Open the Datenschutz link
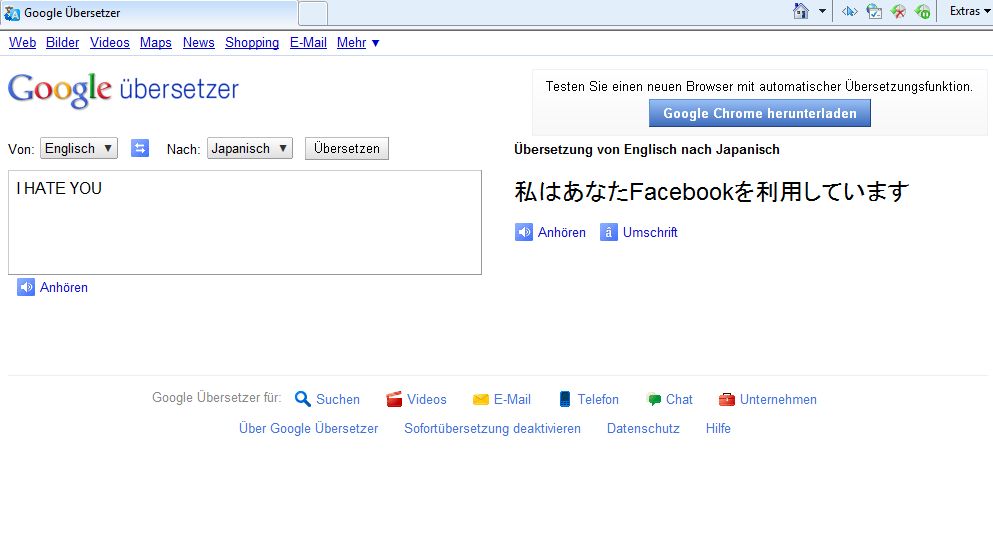 pos(643,429)
